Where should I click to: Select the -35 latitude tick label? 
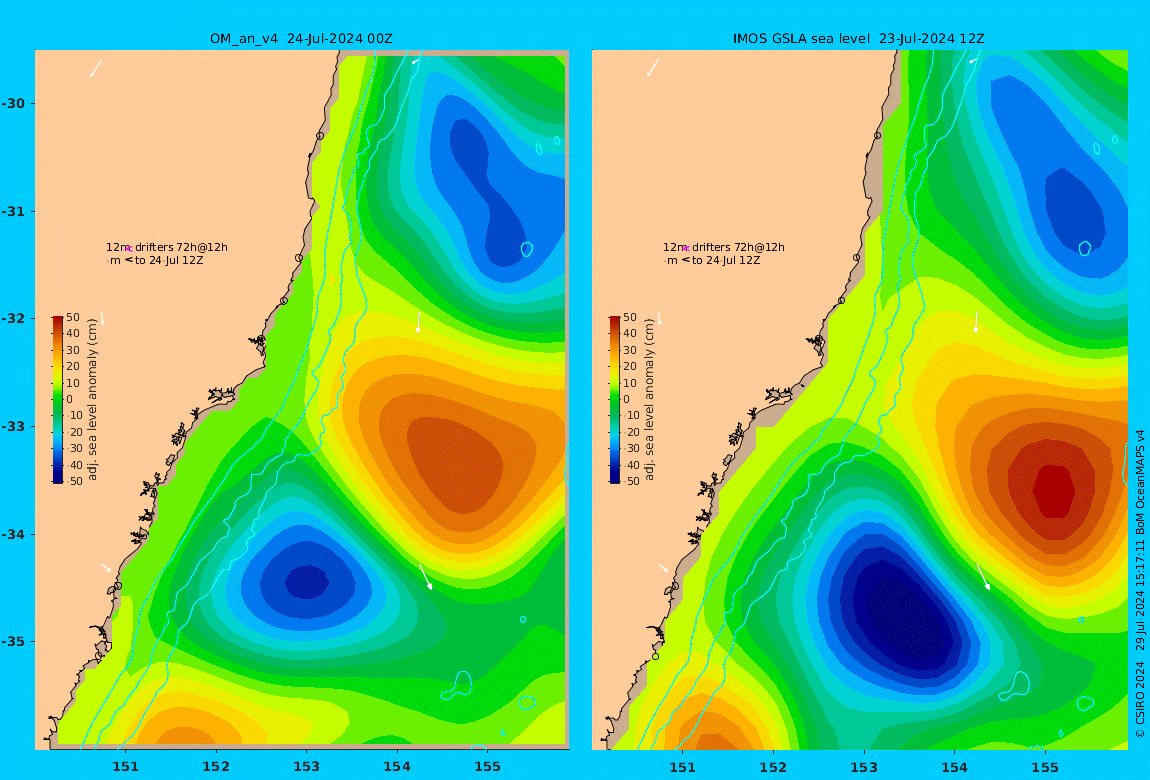coord(12,641)
